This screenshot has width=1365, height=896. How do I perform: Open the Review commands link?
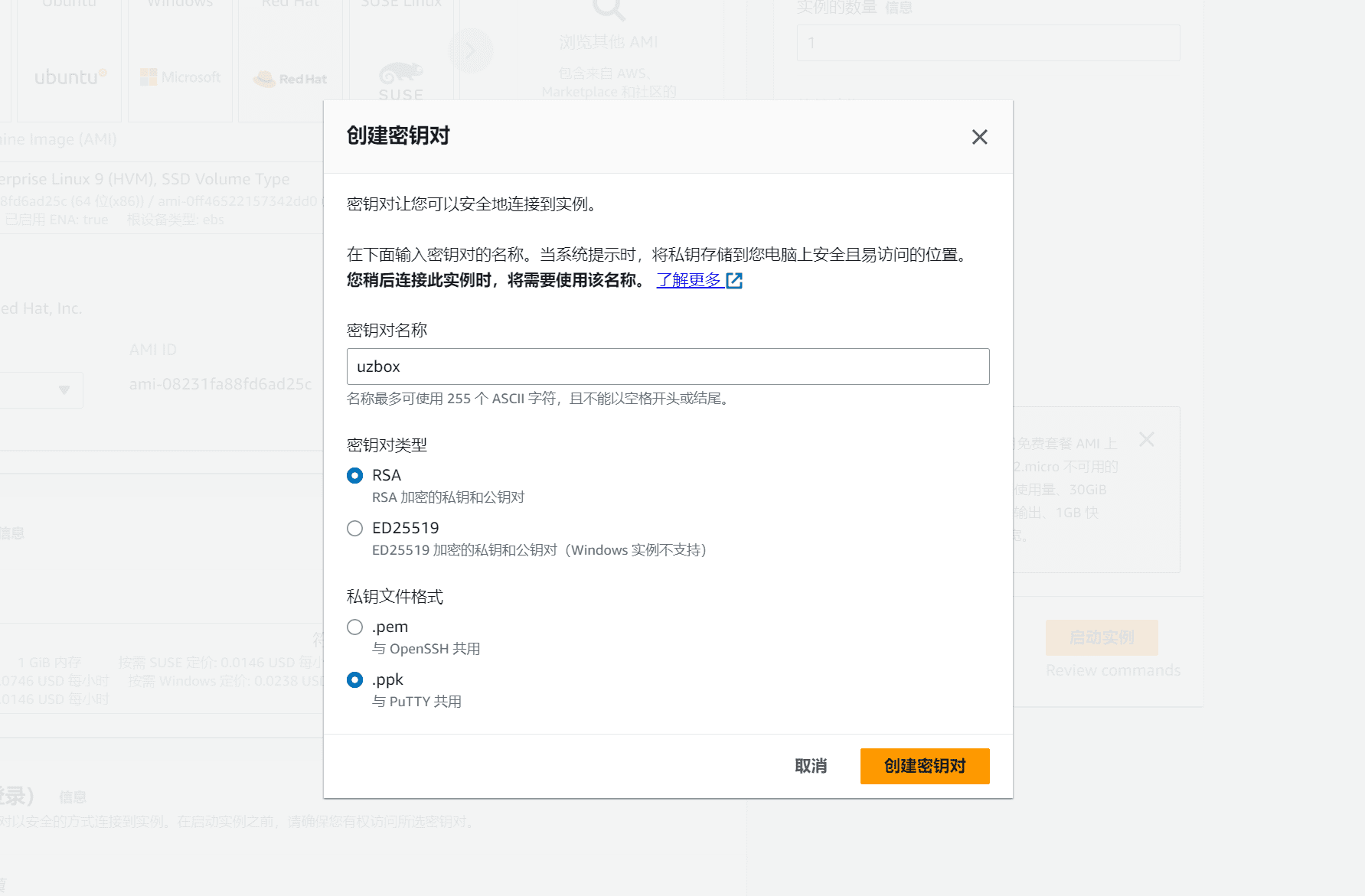click(x=1112, y=670)
